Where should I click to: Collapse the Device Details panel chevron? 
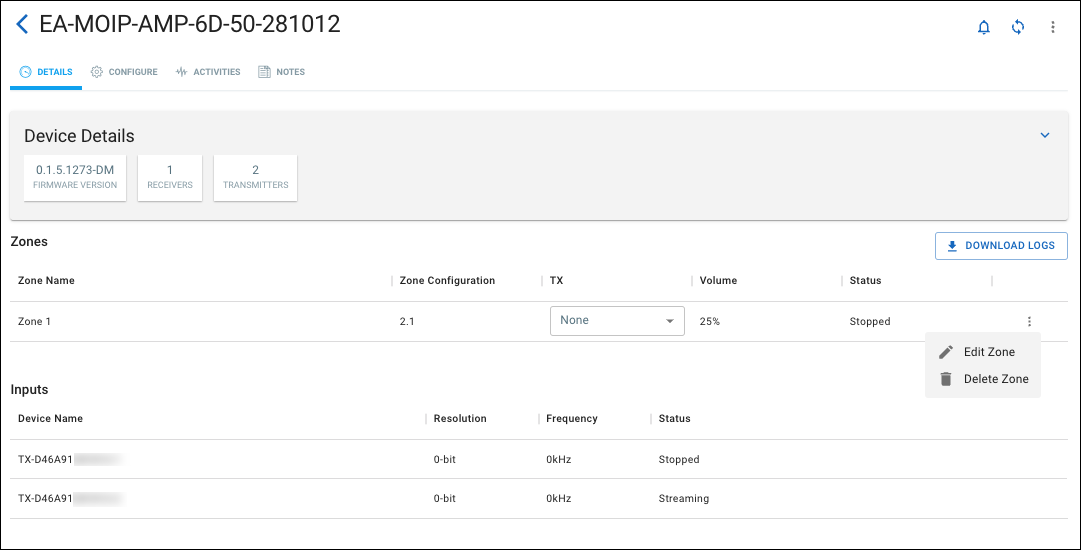click(1045, 135)
